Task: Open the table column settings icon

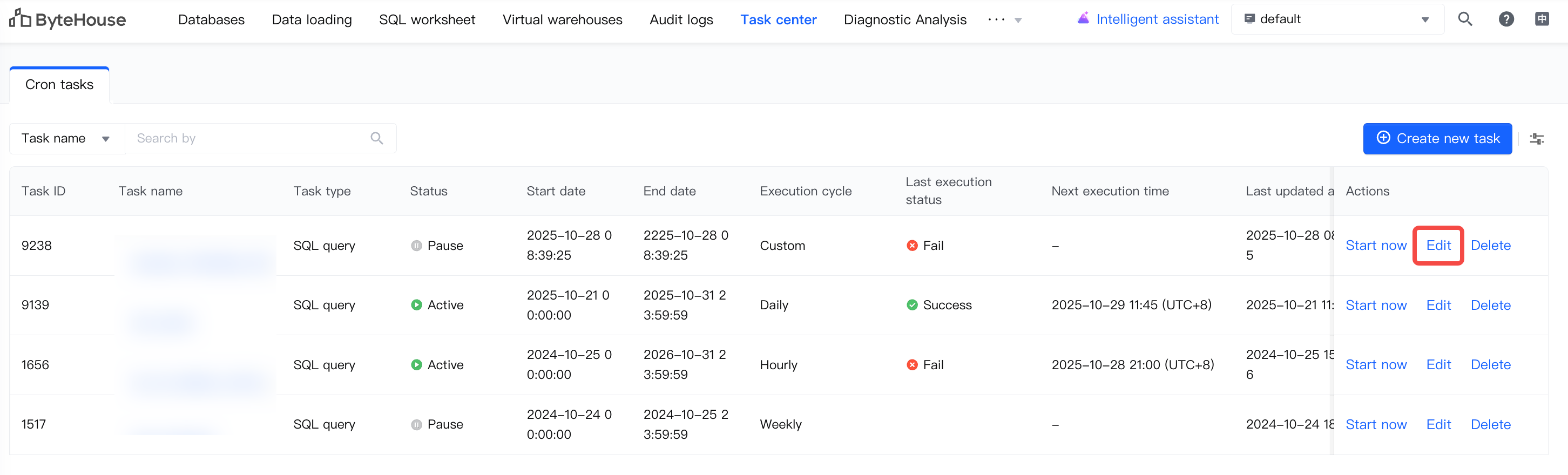Action: point(1536,139)
